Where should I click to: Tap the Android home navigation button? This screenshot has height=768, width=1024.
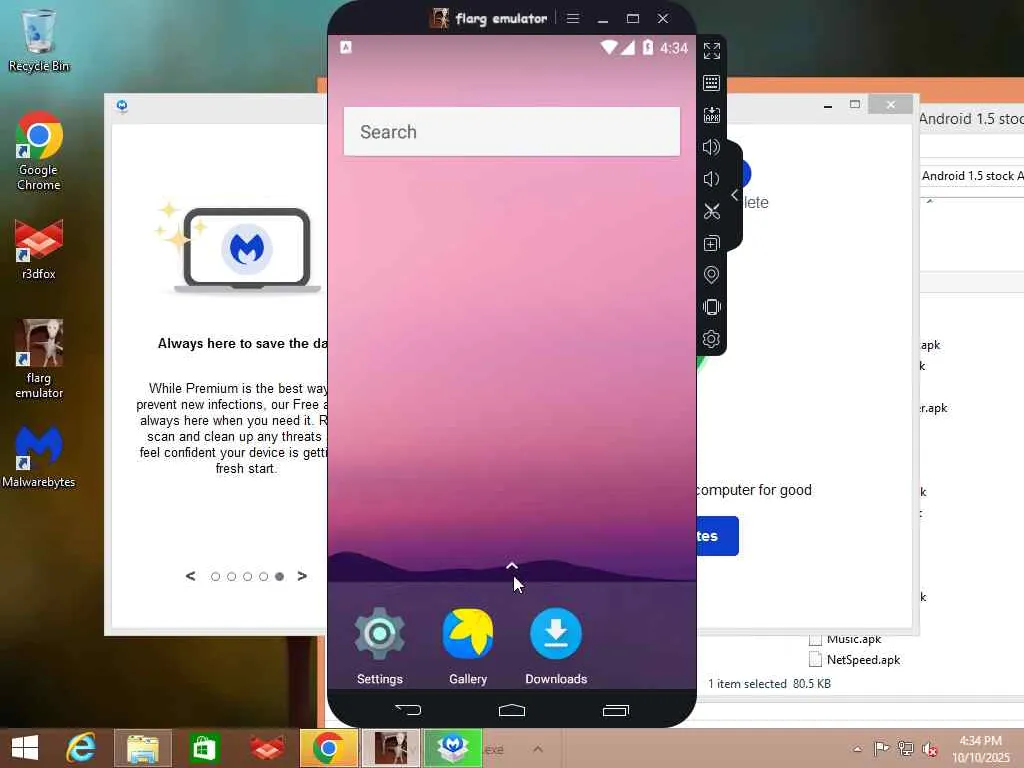pyautogui.click(x=512, y=710)
